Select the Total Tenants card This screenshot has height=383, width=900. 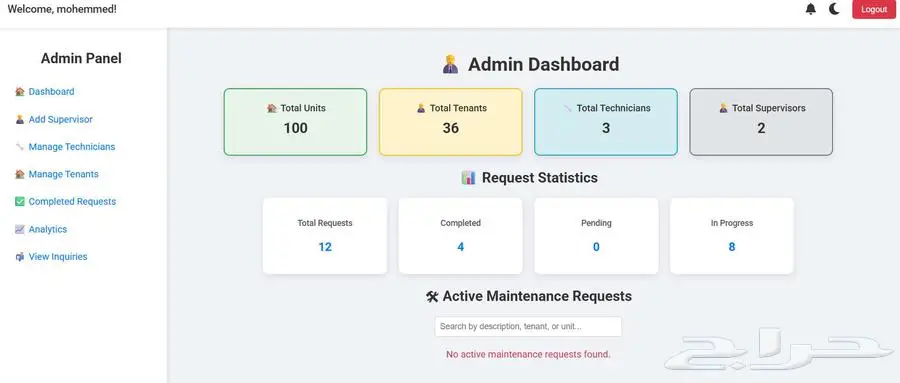point(451,122)
